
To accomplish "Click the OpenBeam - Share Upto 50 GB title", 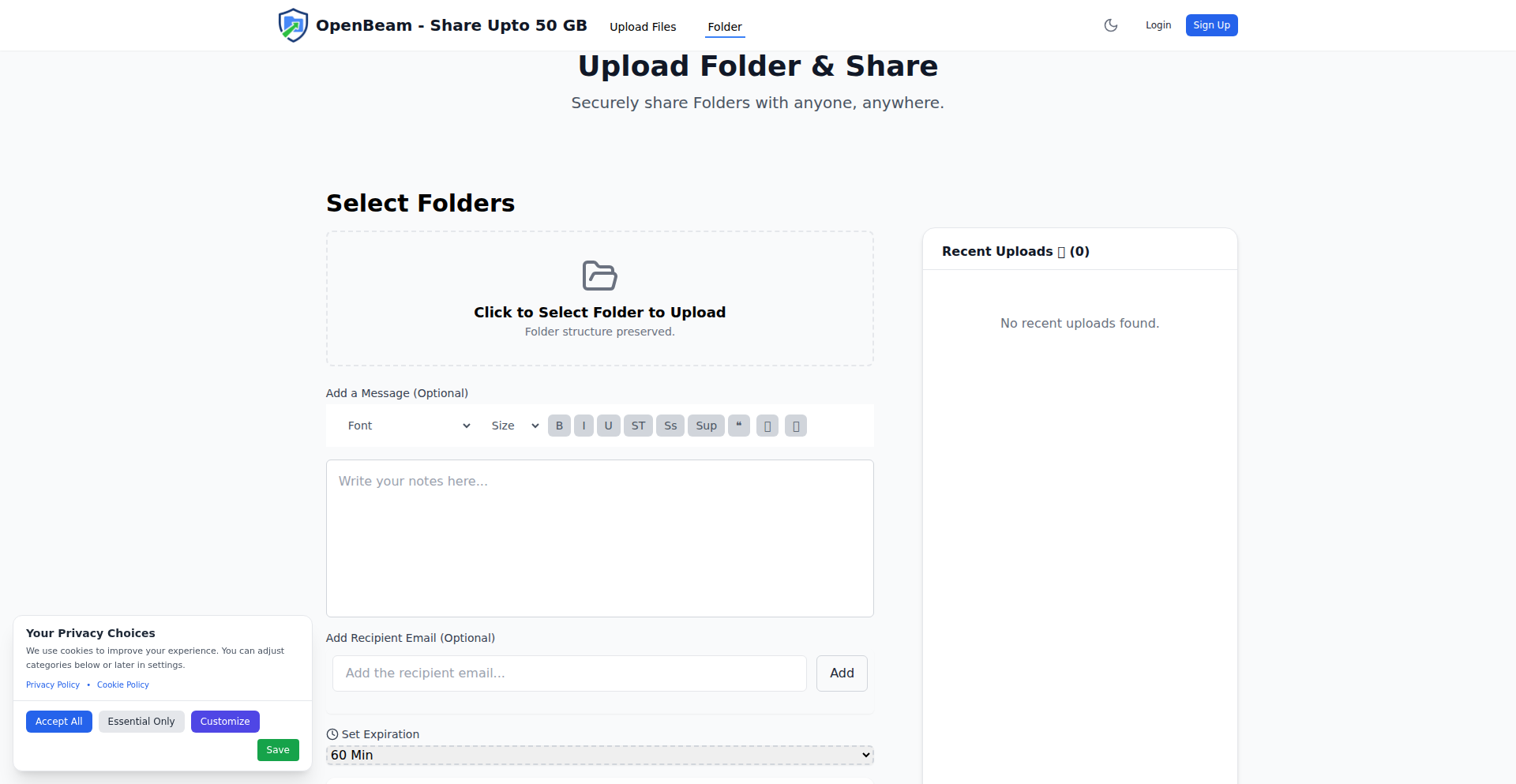I will coord(452,25).
